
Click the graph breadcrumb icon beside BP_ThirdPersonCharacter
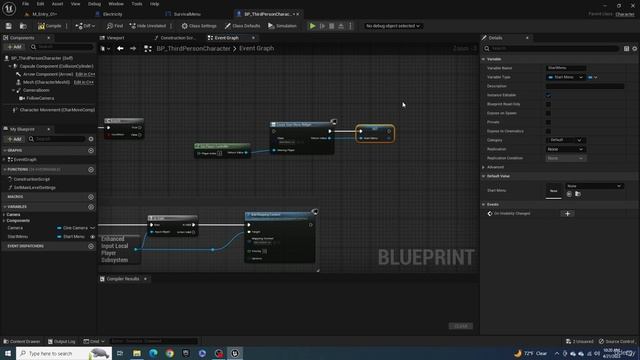point(148,48)
